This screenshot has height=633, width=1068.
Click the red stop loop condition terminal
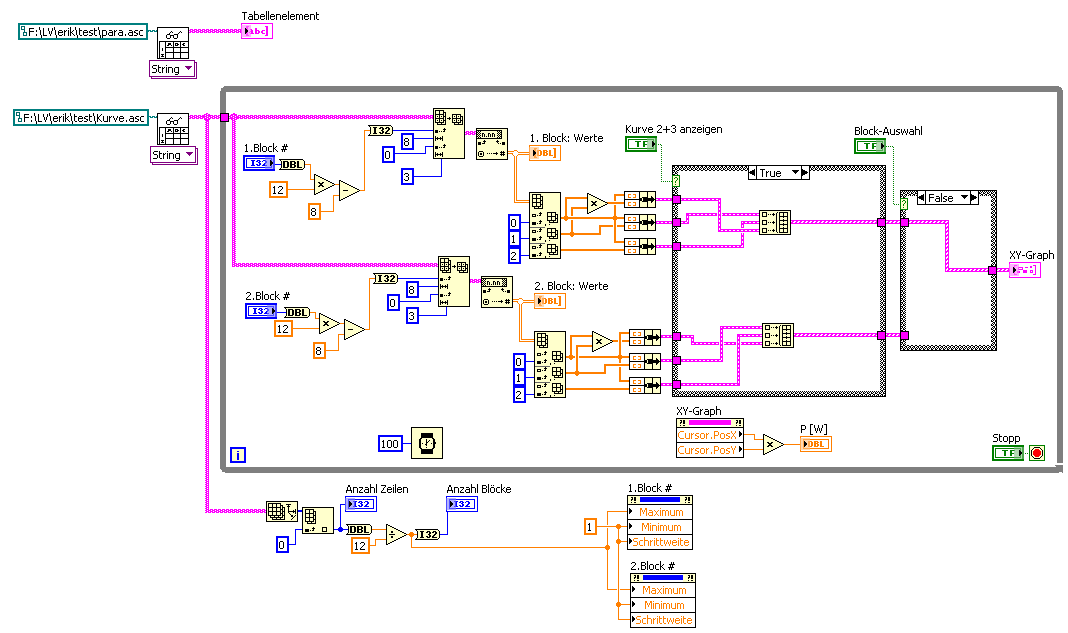[x=1037, y=452]
